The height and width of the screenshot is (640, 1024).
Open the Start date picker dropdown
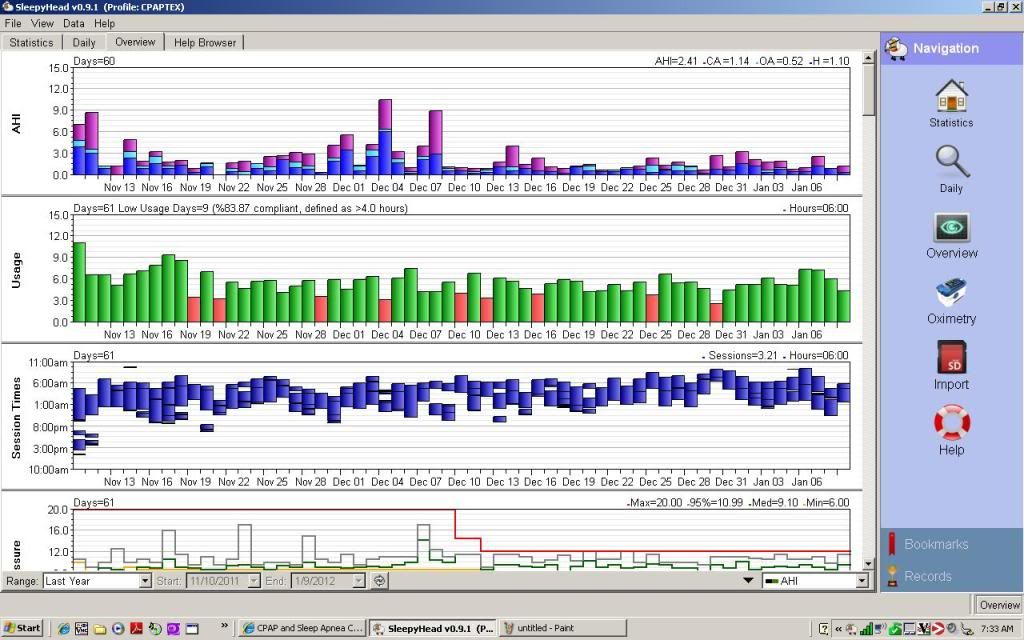253,581
